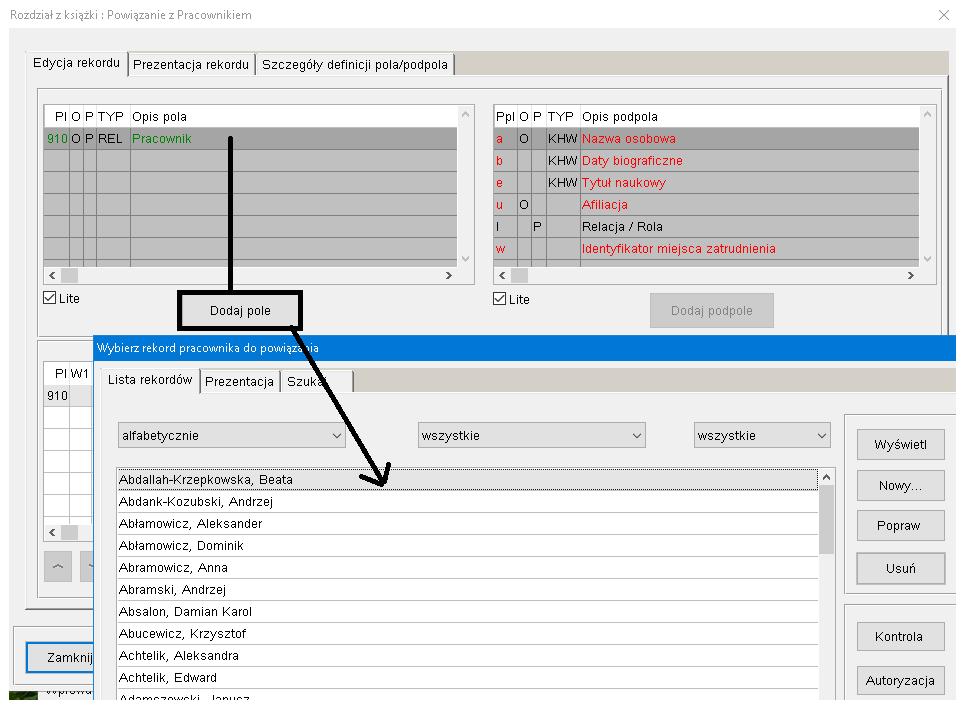Click the Kontrola button
Image resolution: width=968 pixels, height=716 pixels.
(x=901, y=637)
